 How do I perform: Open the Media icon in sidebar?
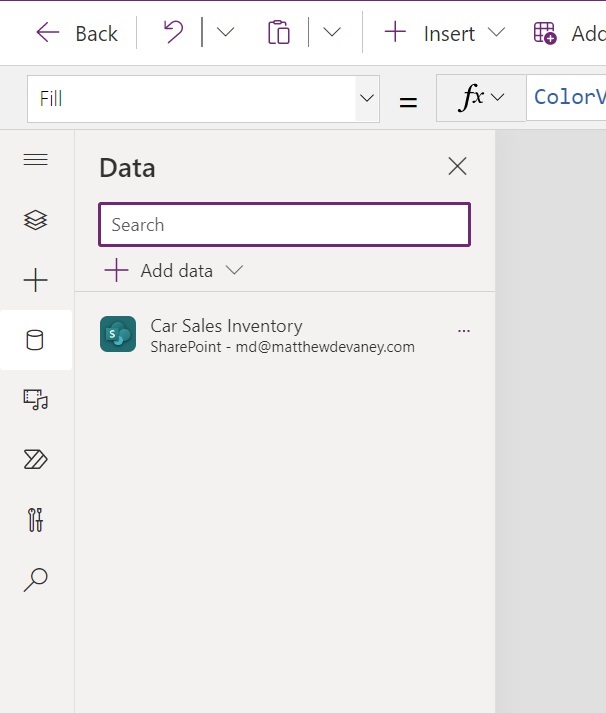36,400
